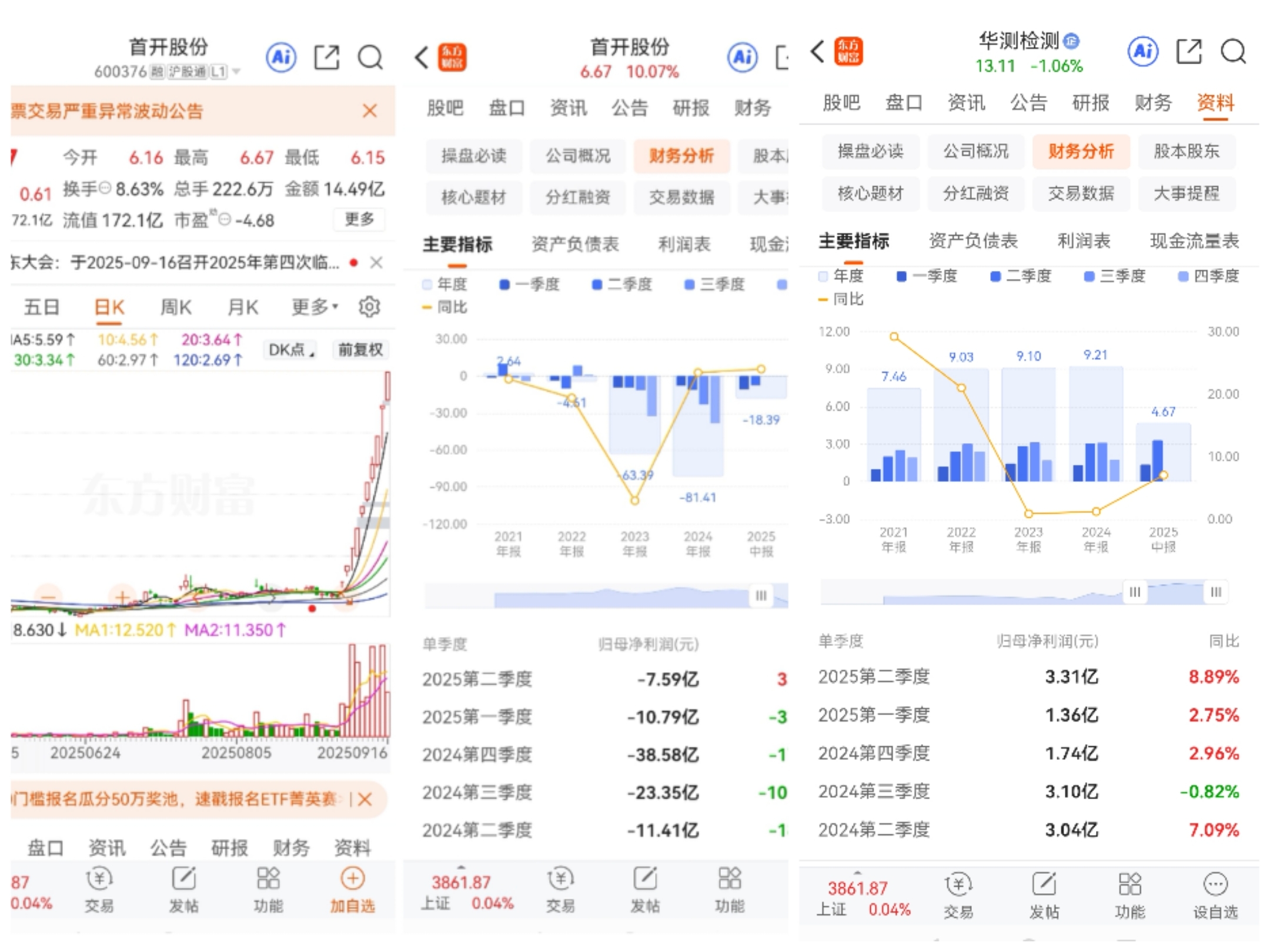Toggle 年度 legend in right chart
This screenshot has width=1270, height=952.
(841, 276)
